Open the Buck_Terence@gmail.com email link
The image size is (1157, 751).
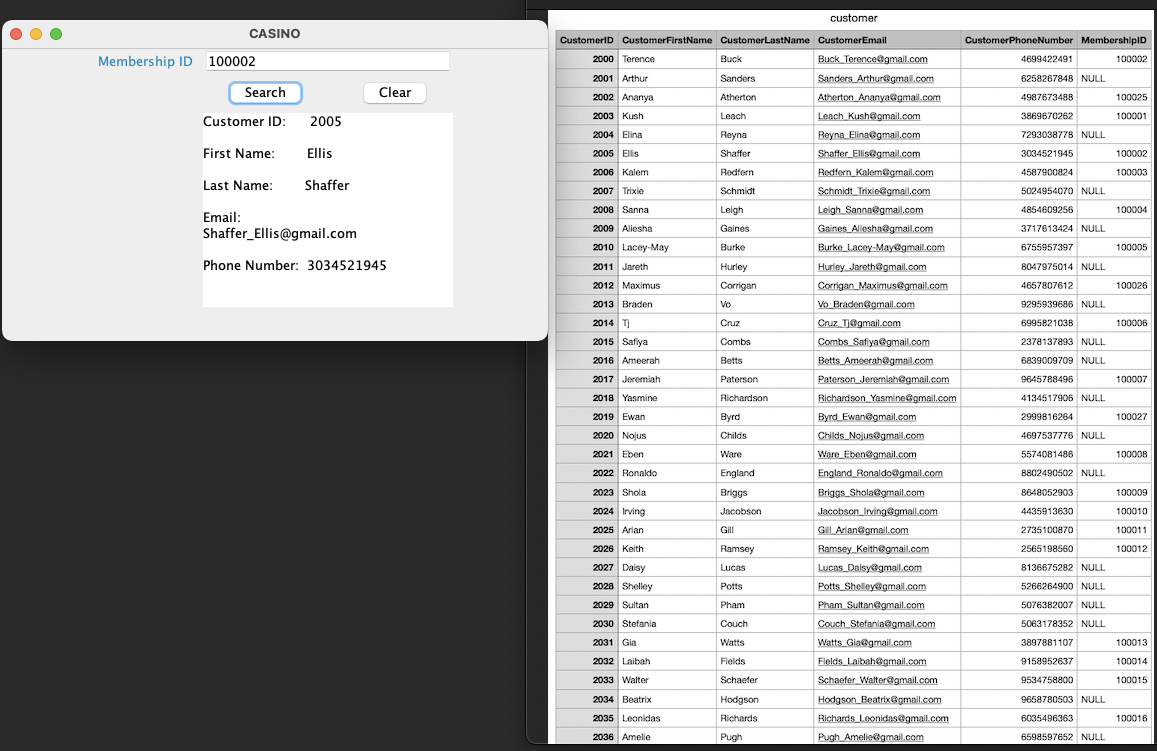872,59
